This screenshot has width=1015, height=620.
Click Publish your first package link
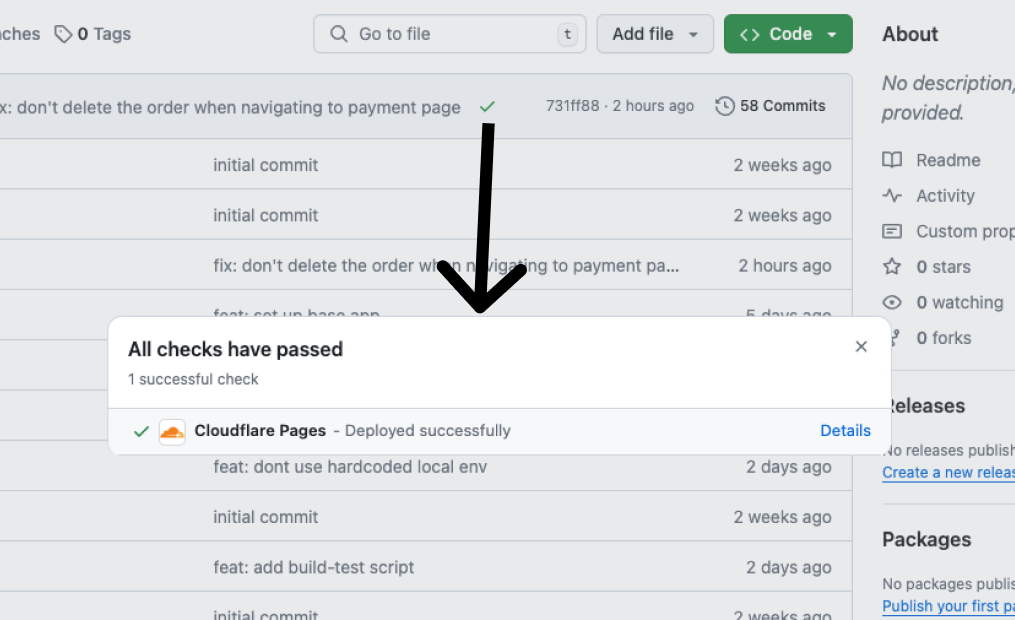click(948, 606)
